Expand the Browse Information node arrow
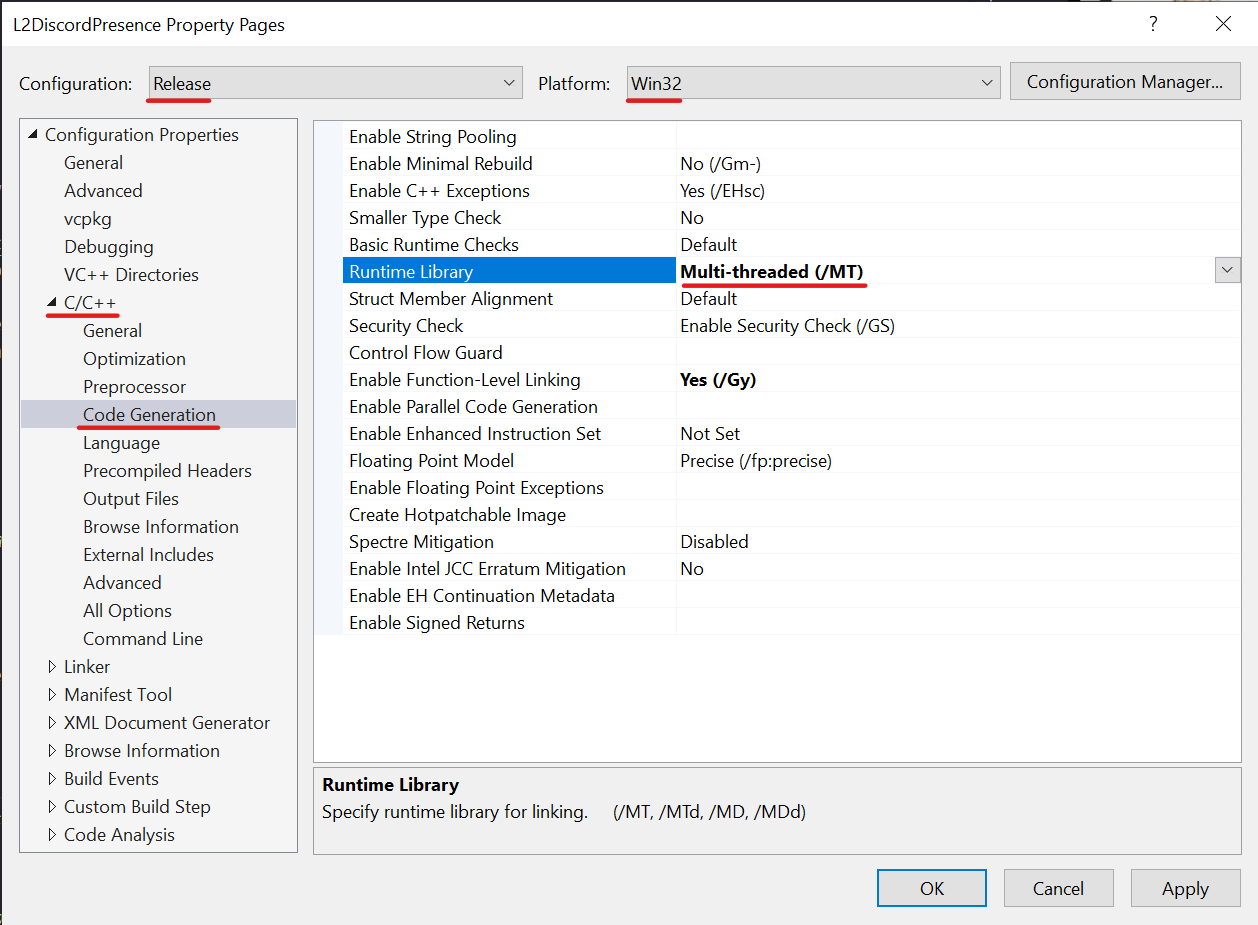The image size is (1258, 925). click(52, 750)
